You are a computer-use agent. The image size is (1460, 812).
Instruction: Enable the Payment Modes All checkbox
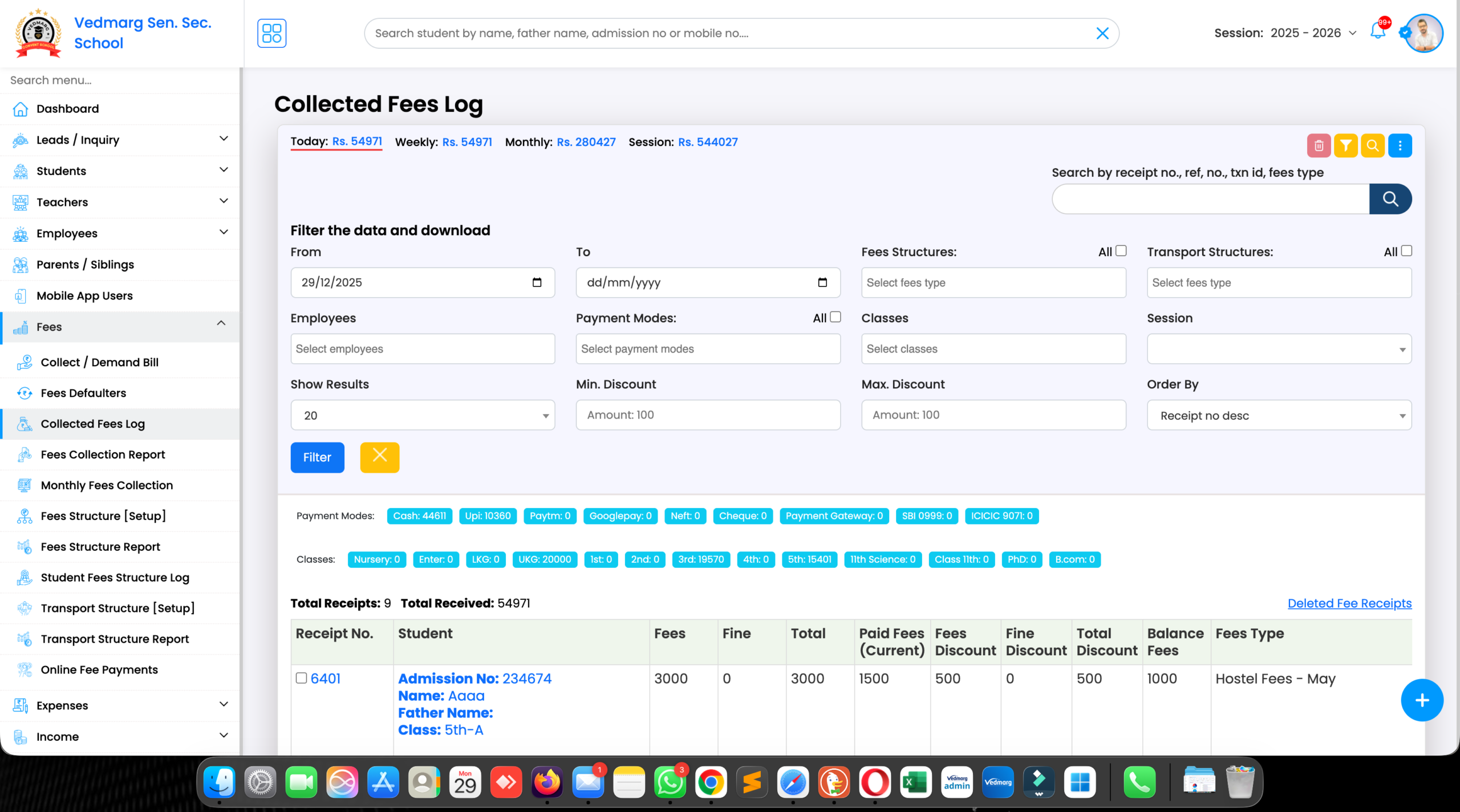(x=836, y=317)
